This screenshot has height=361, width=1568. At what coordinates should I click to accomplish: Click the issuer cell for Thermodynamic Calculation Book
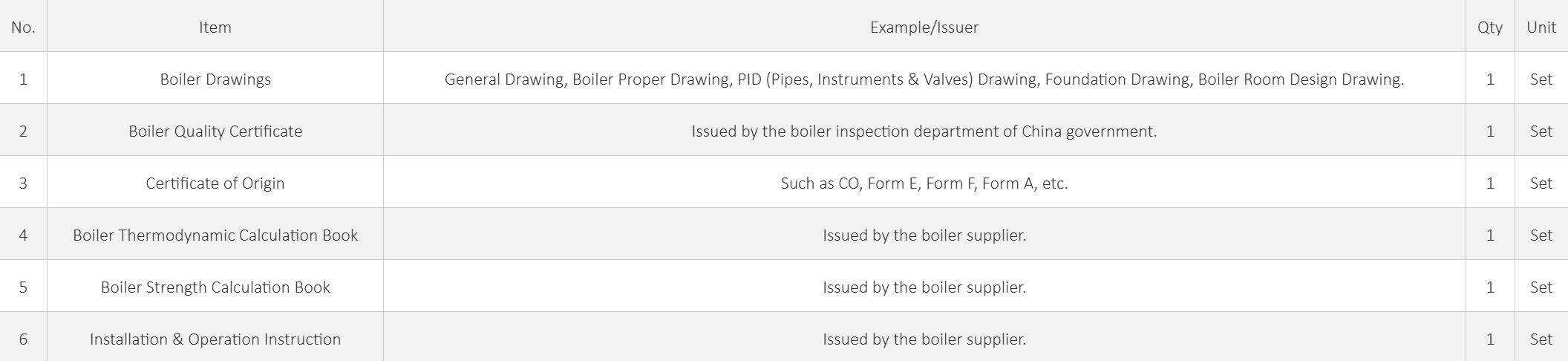click(x=924, y=235)
